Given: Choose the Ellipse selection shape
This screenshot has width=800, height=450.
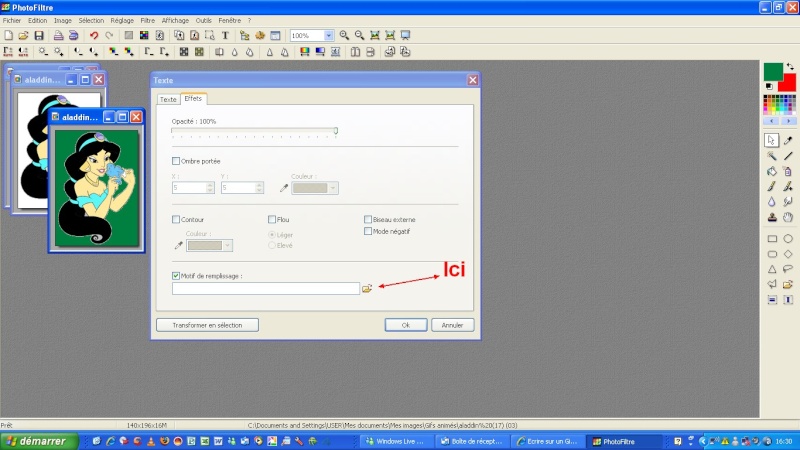Looking at the screenshot, I should click(x=788, y=238).
